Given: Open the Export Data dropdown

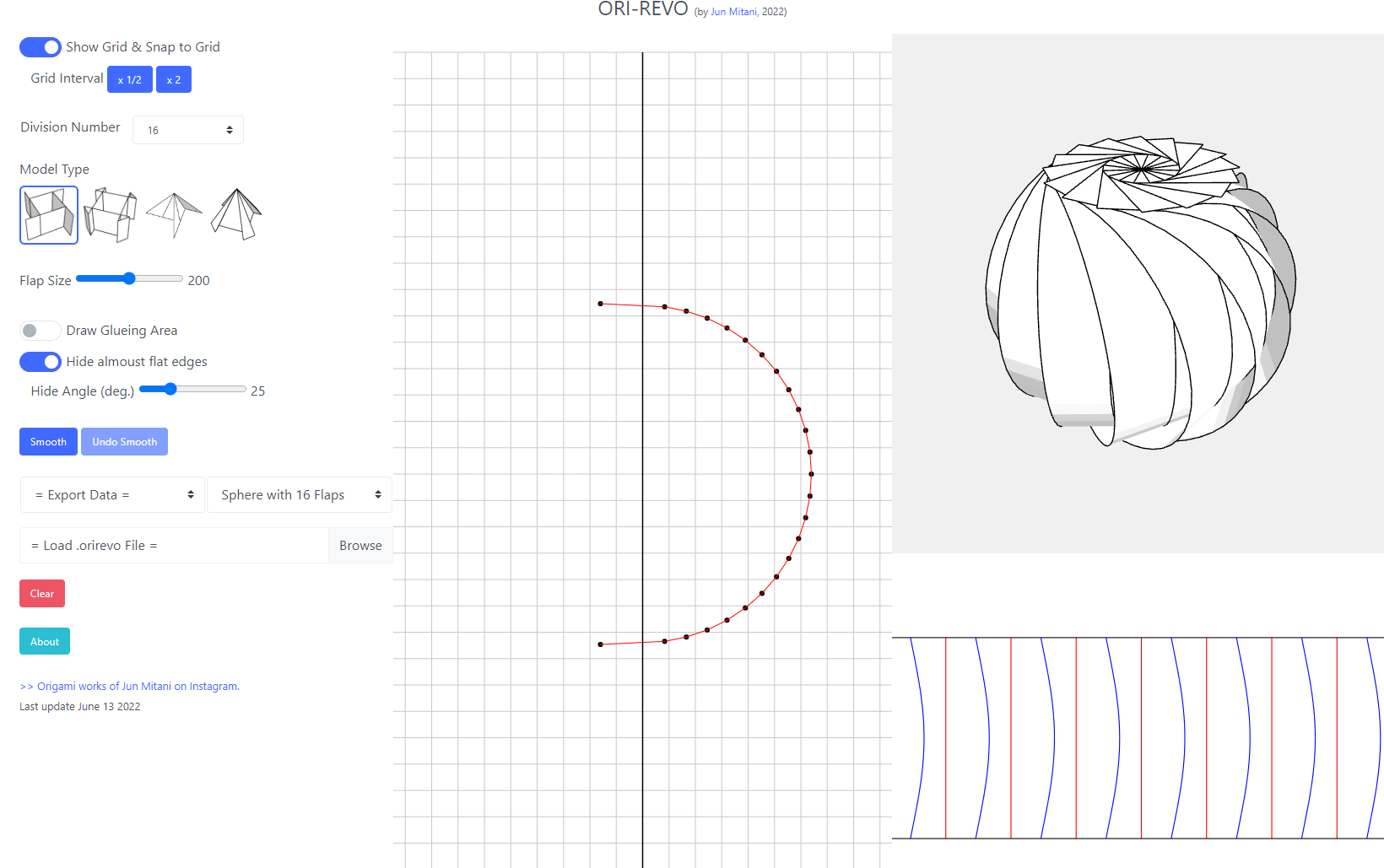Looking at the screenshot, I should (x=112, y=495).
